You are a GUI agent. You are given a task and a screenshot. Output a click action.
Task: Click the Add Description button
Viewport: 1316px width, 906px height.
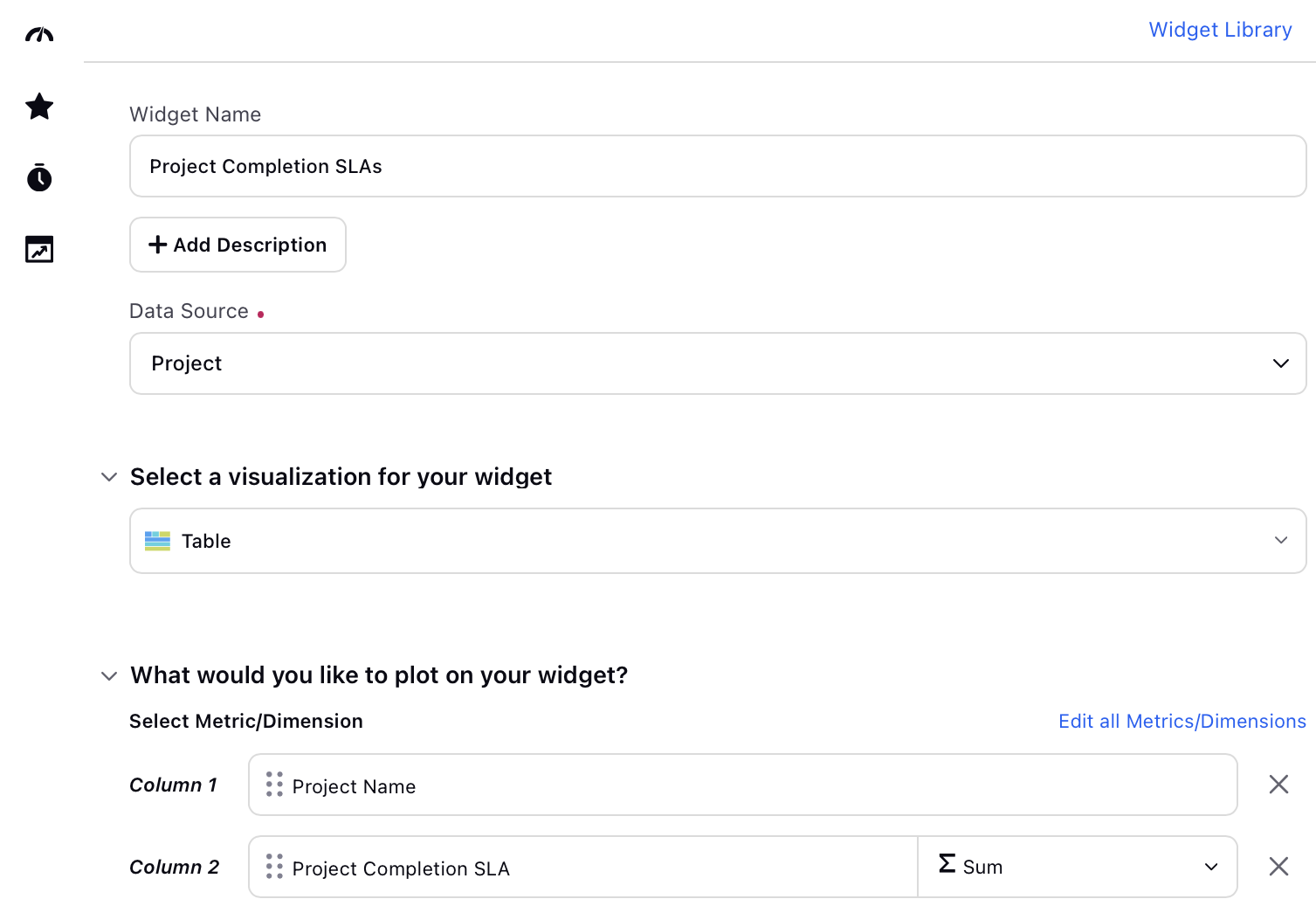(x=238, y=245)
